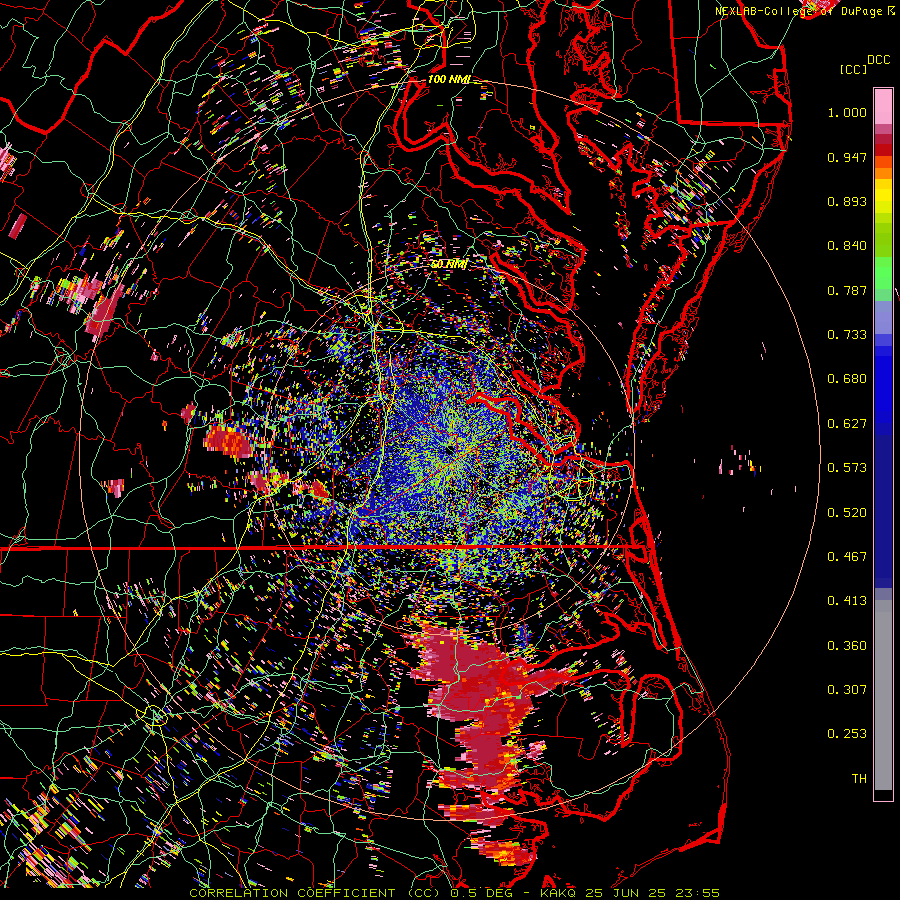Select the 0.840 legend value
The height and width of the screenshot is (900, 900).
click(847, 246)
